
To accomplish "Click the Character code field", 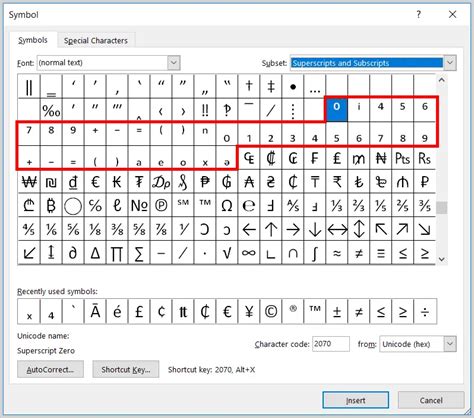I will pyautogui.click(x=331, y=344).
